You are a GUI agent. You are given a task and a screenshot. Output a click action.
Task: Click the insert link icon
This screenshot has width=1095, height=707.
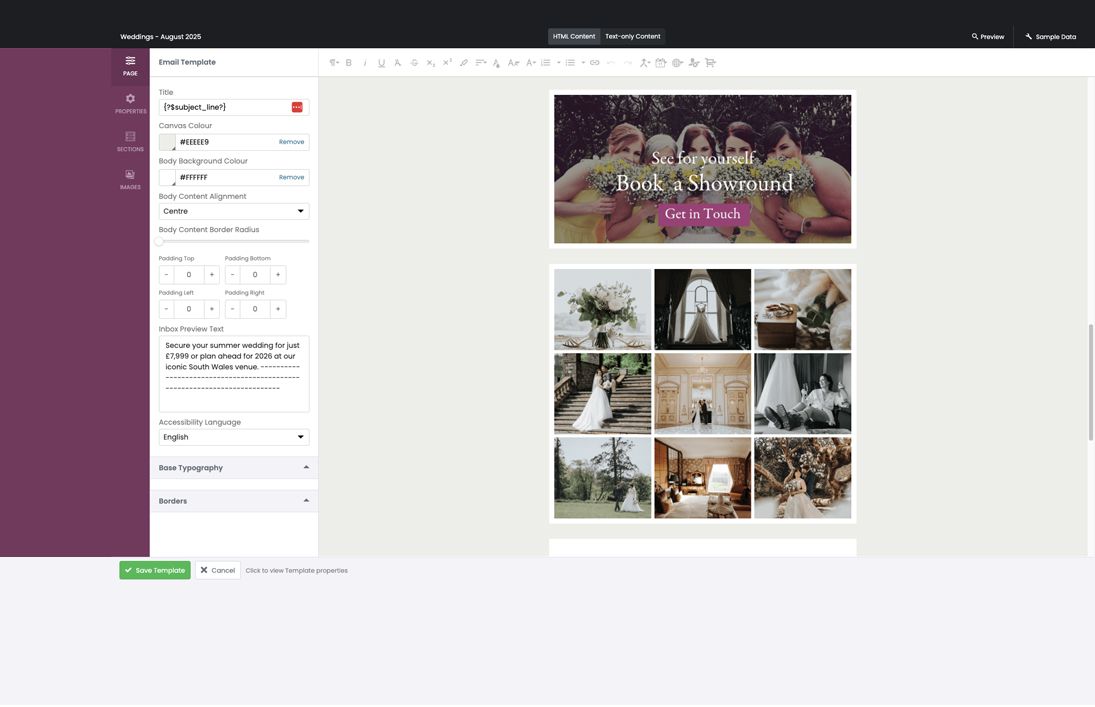pyautogui.click(x=594, y=63)
